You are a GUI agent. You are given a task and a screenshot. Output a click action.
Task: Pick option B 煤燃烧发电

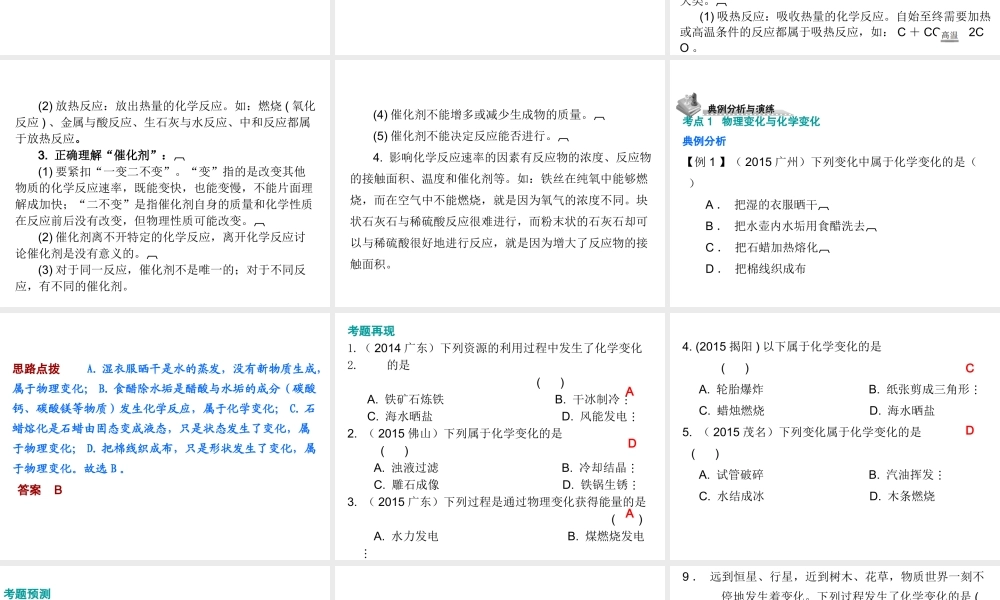pos(605,536)
